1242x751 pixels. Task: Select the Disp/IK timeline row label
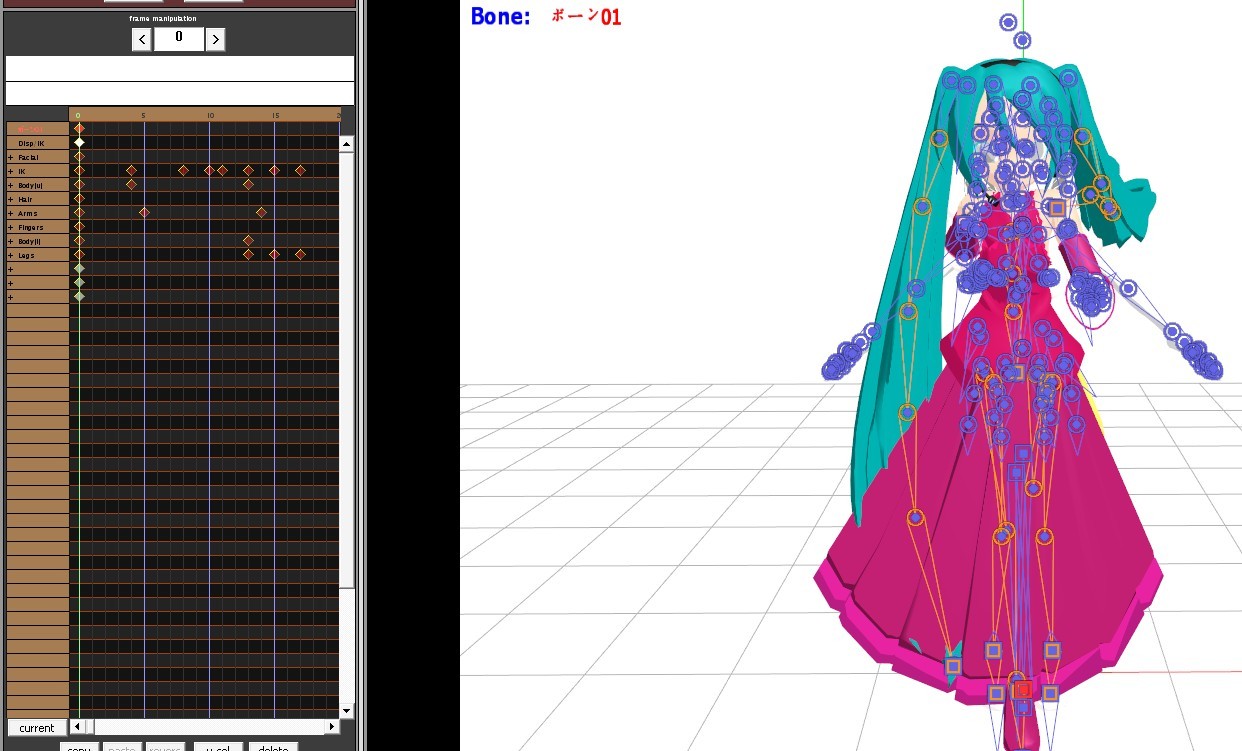pos(38,143)
